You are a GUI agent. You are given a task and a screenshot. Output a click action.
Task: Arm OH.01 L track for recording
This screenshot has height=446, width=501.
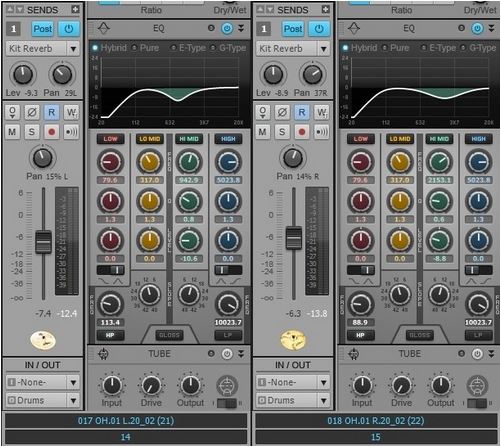click(x=52, y=132)
